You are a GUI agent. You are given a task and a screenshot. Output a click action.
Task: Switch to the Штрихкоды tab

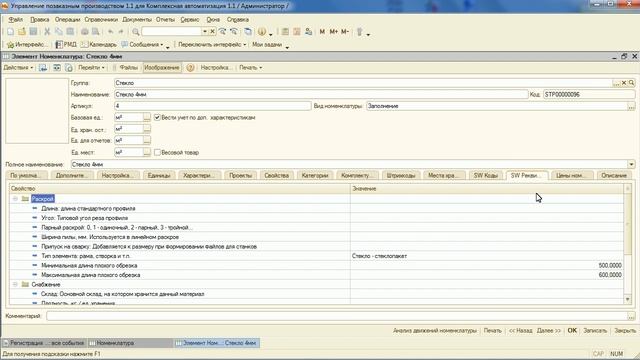coord(401,176)
